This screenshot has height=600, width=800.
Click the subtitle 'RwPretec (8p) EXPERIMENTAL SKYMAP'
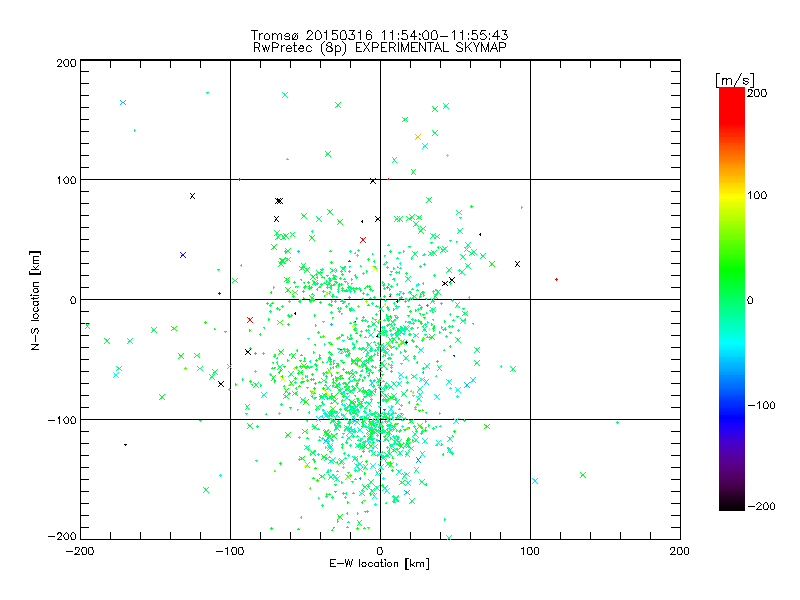pyautogui.click(x=380, y=47)
